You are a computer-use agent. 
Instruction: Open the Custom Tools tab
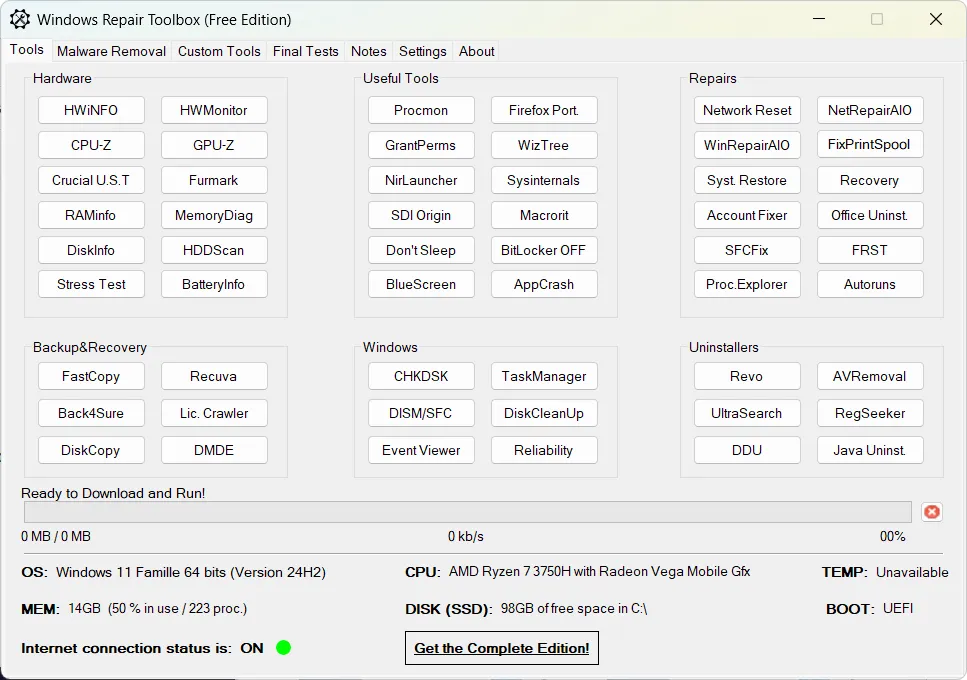point(220,51)
